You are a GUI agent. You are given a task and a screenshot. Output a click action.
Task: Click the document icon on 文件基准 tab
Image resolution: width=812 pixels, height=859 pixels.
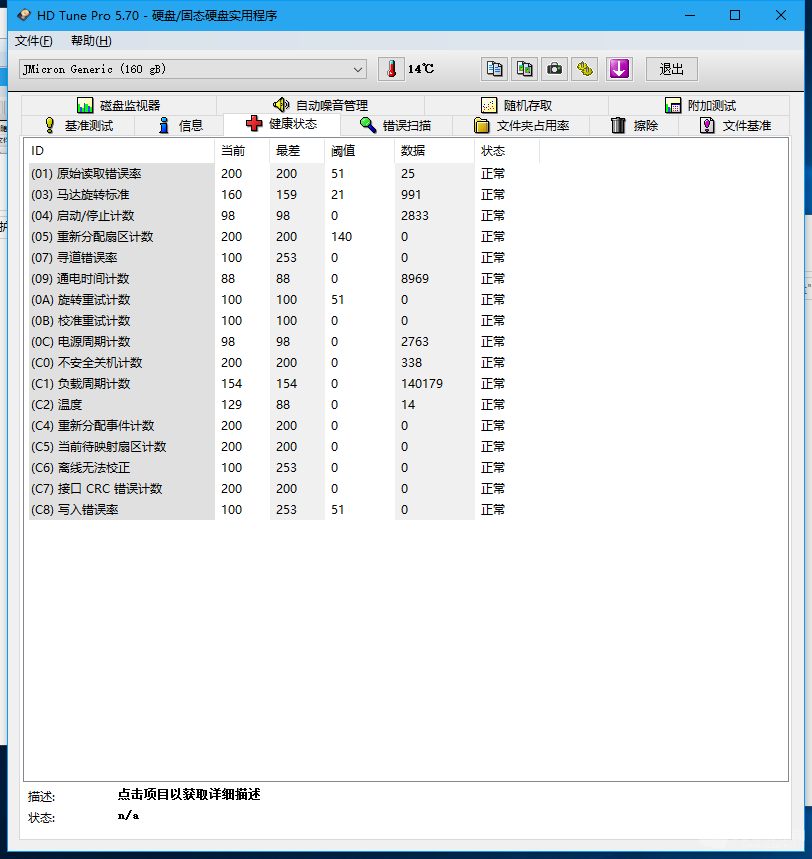coord(707,125)
